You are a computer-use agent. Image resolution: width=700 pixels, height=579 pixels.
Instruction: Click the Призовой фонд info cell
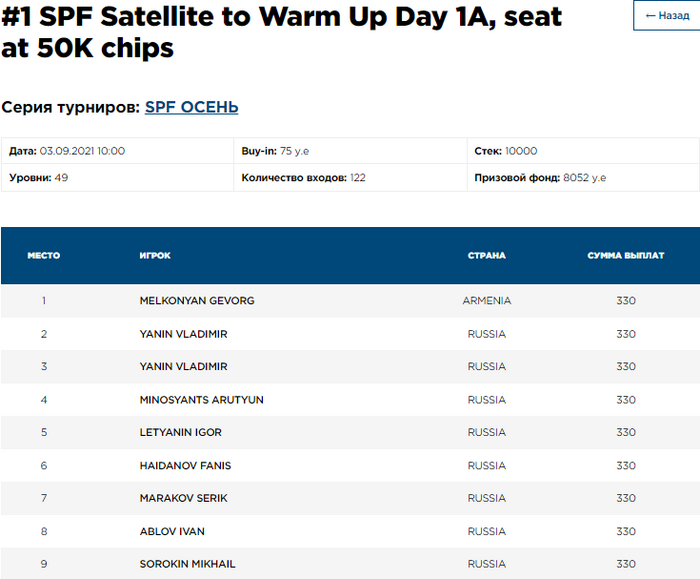pos(540,178)
